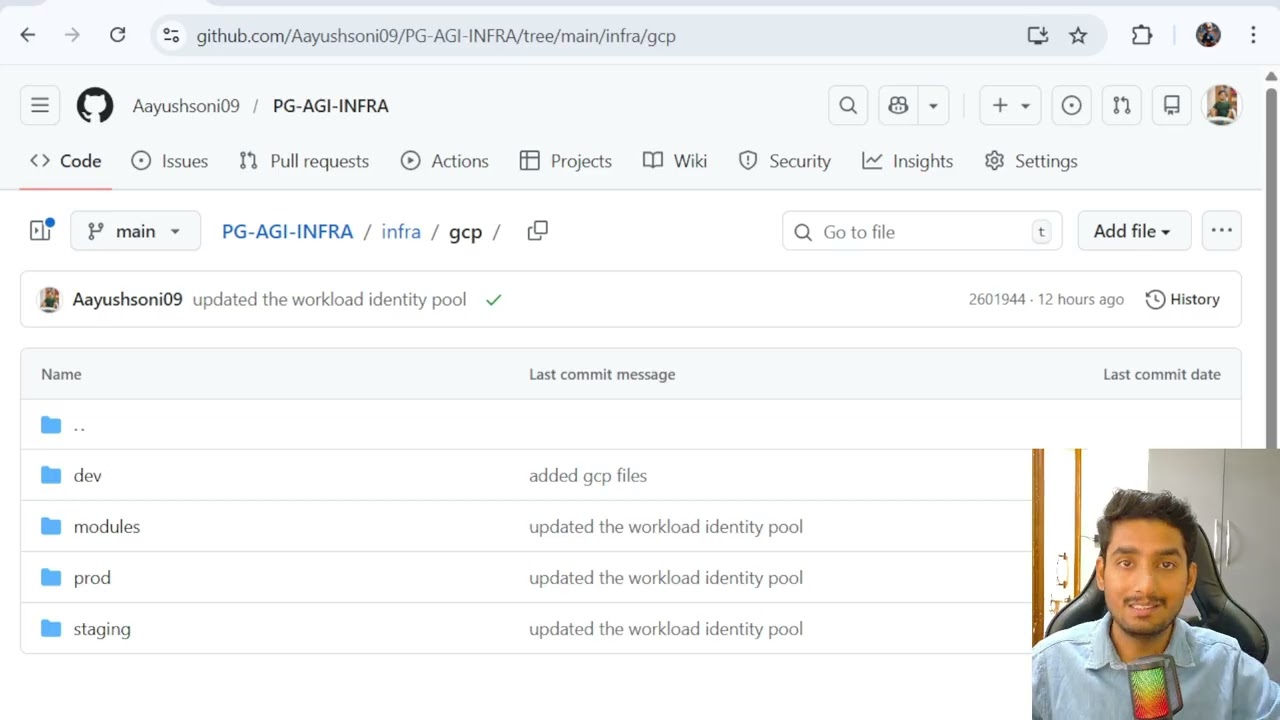The height and width of the screenshot is (720, 1280).
Task: Open GitHub global navigation hamburger menu
Action: [40, 105]
